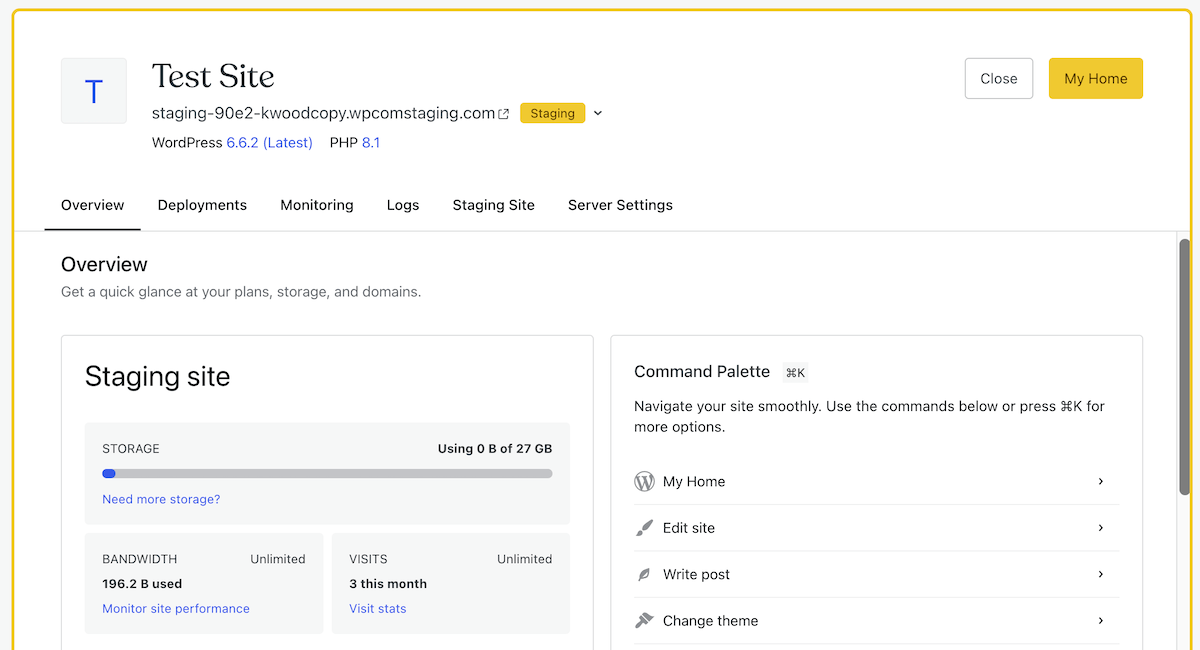The image size is (1200, 650).
Task: Click the ⌘K shortcut badge
Action: pos(795,372)
